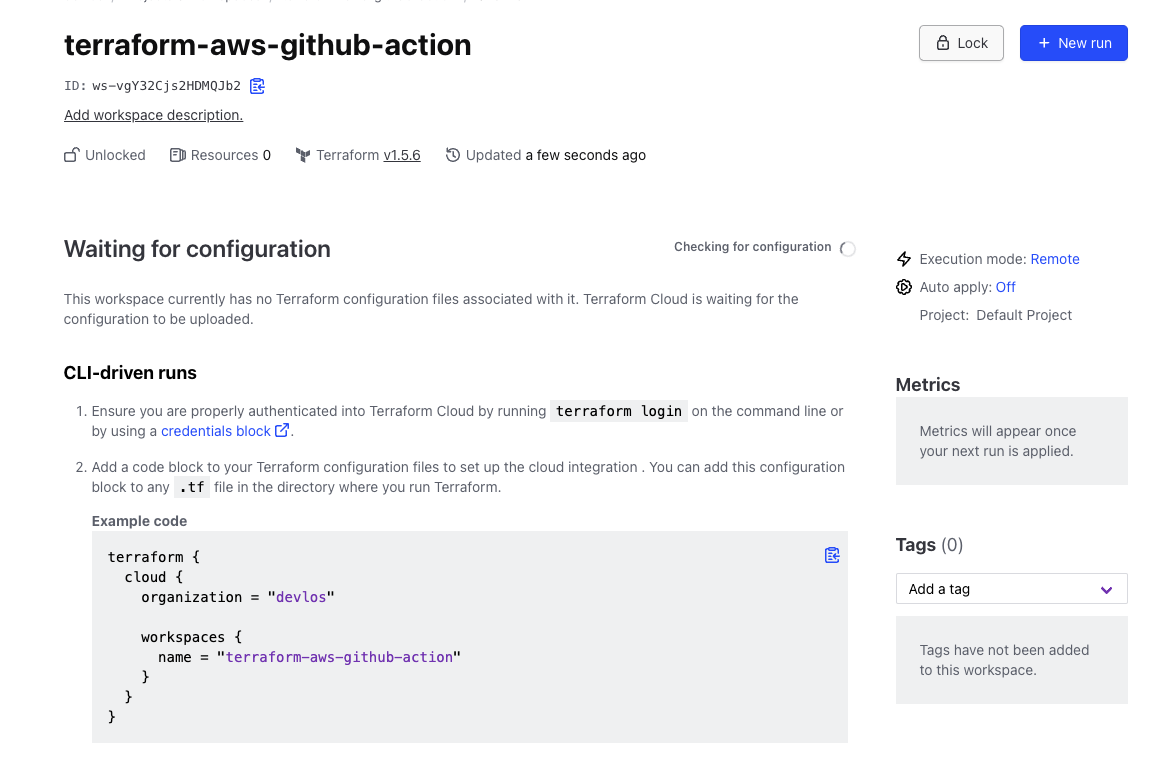Click the Terraform logo icon
Viewport: 1167px width, 757px height.
point(303,155)
